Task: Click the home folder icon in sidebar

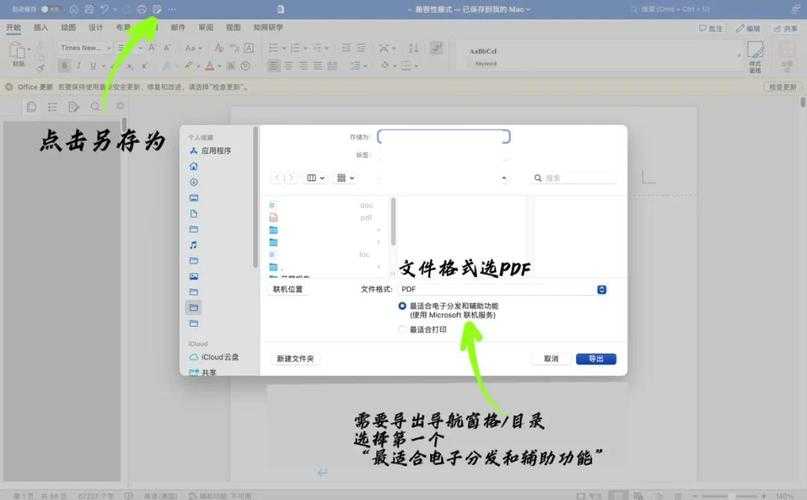Action: point(193,167)
